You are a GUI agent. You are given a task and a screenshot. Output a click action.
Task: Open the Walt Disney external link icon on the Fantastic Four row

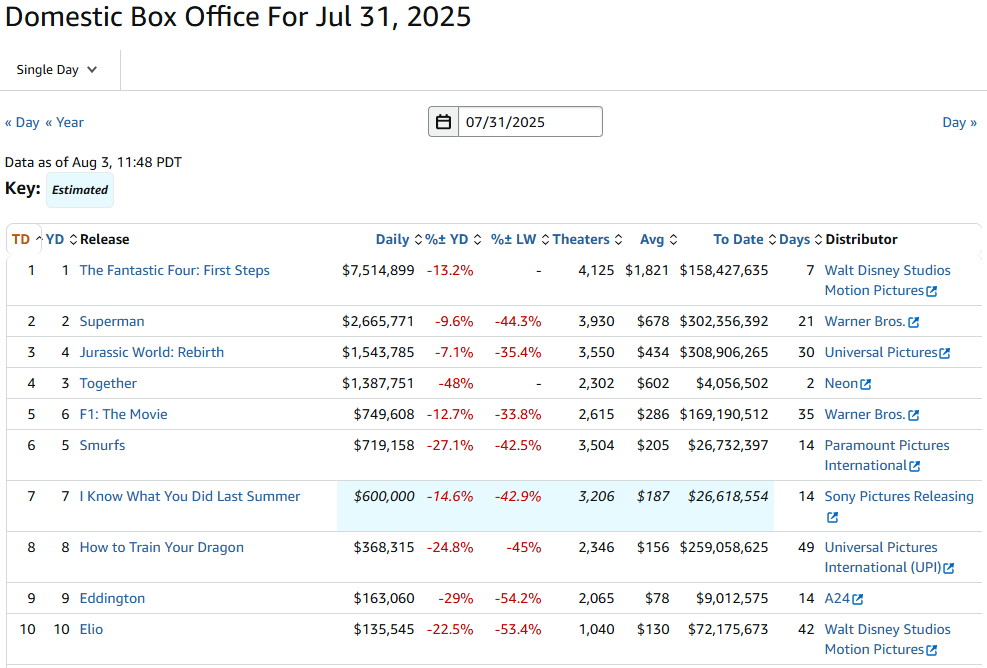[x=932, y=291]
